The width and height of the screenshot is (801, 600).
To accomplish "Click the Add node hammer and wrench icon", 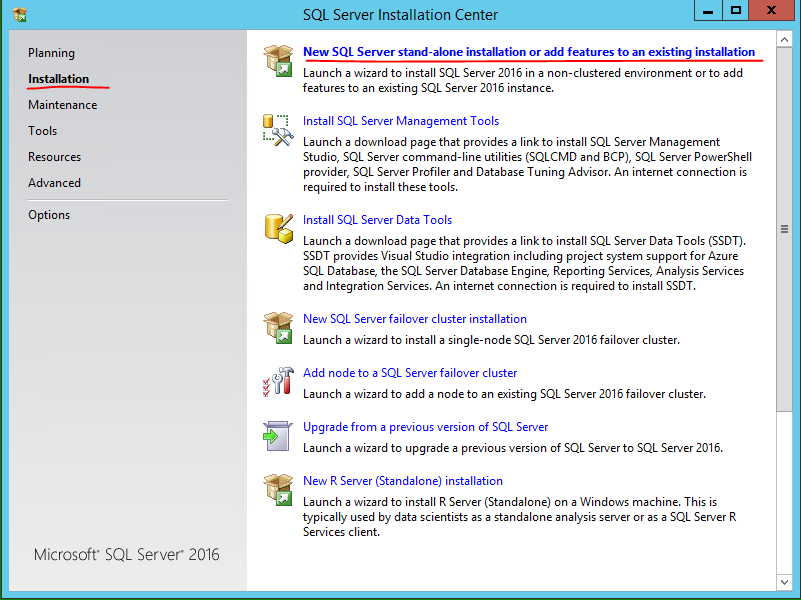I will (278, 382).
